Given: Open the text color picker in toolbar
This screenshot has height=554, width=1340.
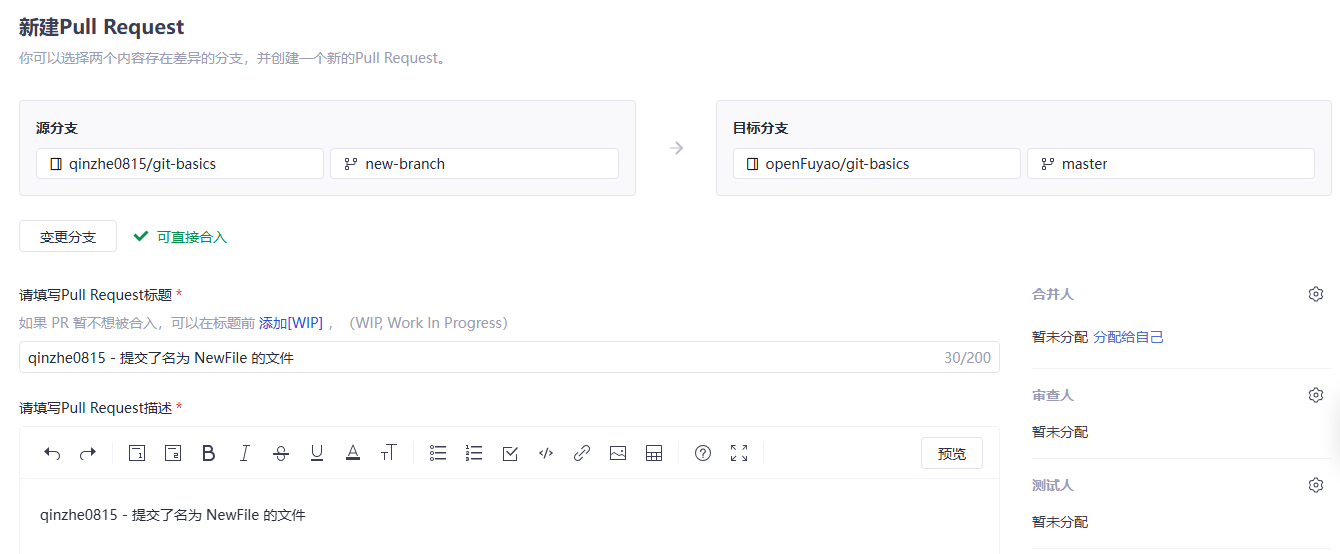Looking at the screenshot, I should tap(353, 453).
